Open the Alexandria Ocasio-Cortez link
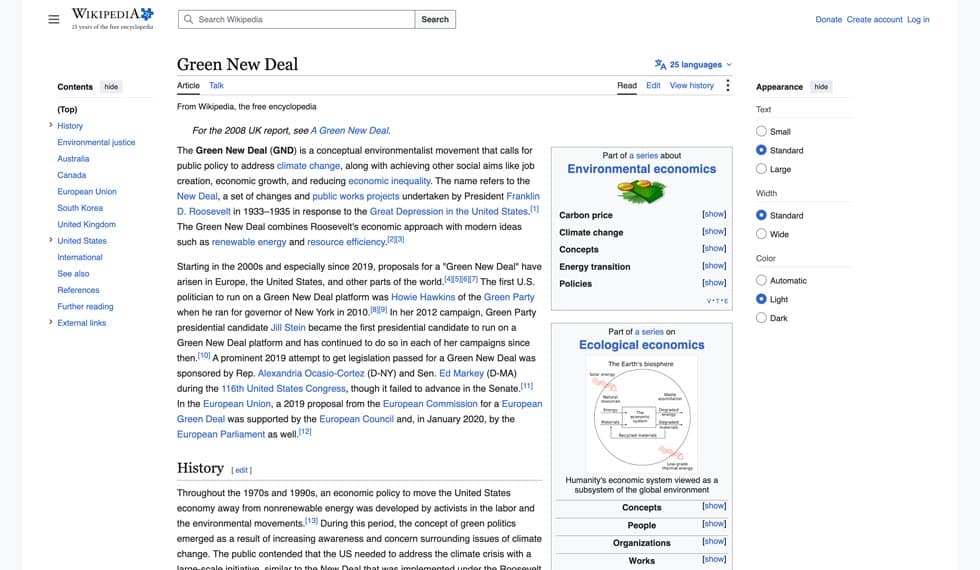 (311, 373)
